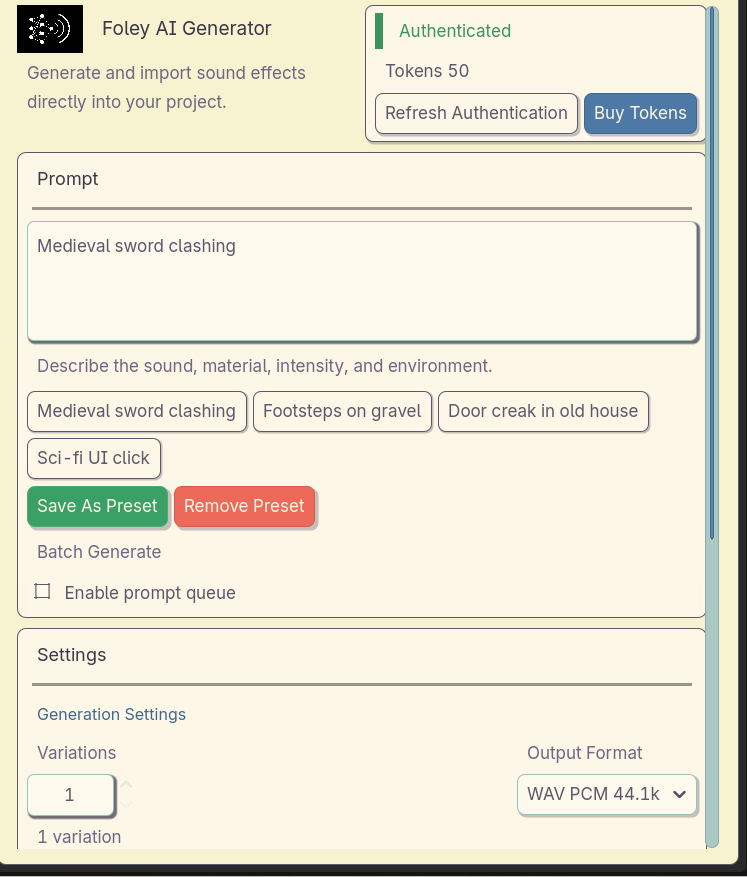Viewport: 747px width, 877px height.
Task: Click the vertical scrollbar on the right
Action: 711,270
